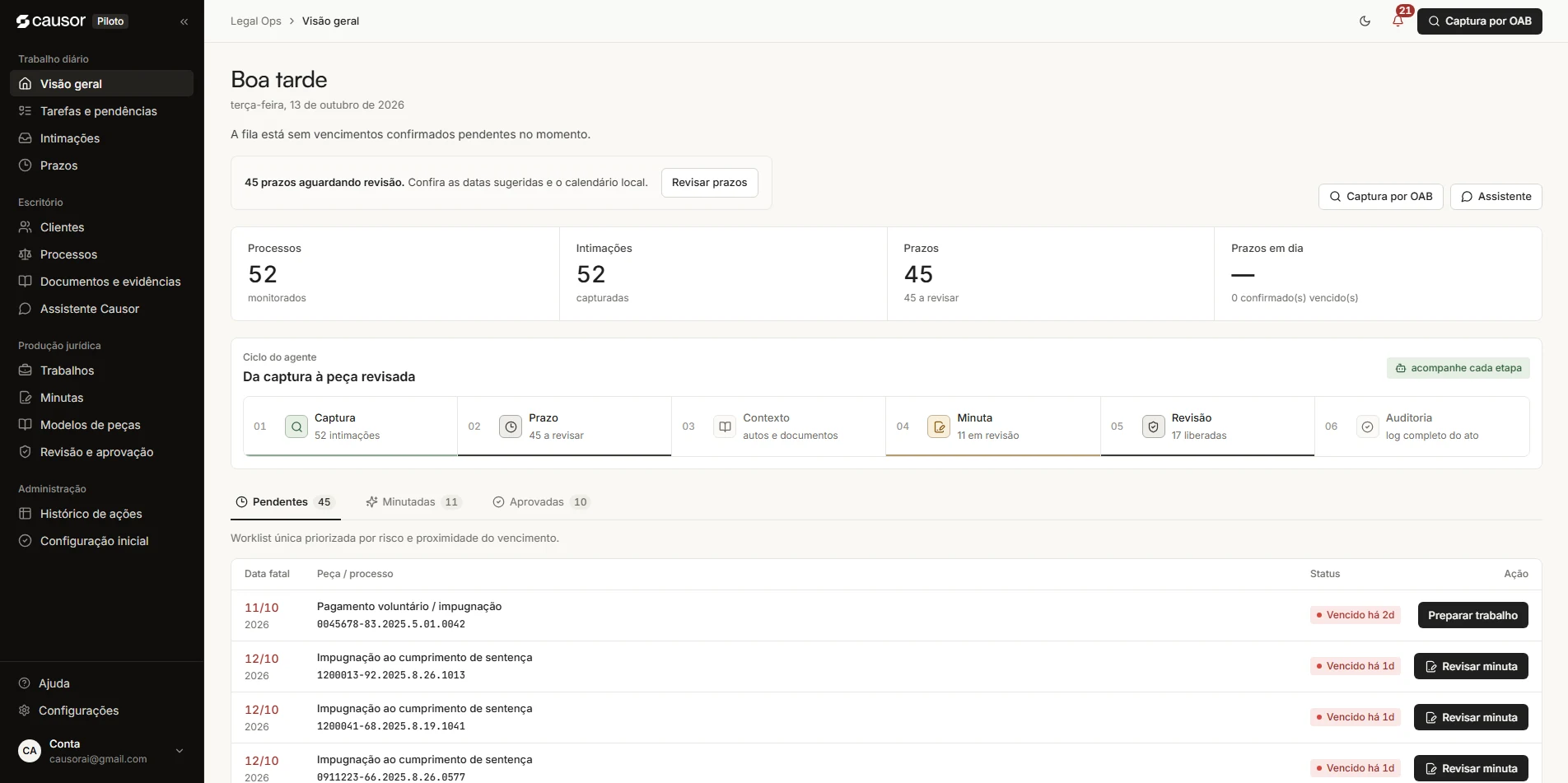Click the dark Captura por OAB header button
This screenshot has height=783, width=1568.
coord(1479,21)
